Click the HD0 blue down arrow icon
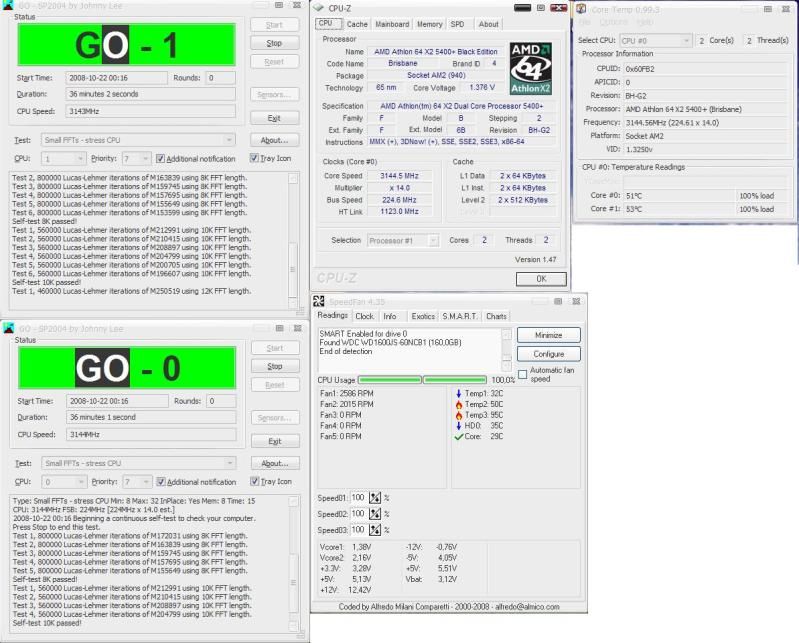Image resolution: width=799 pixels, height=643 pixels. point(459,425)
